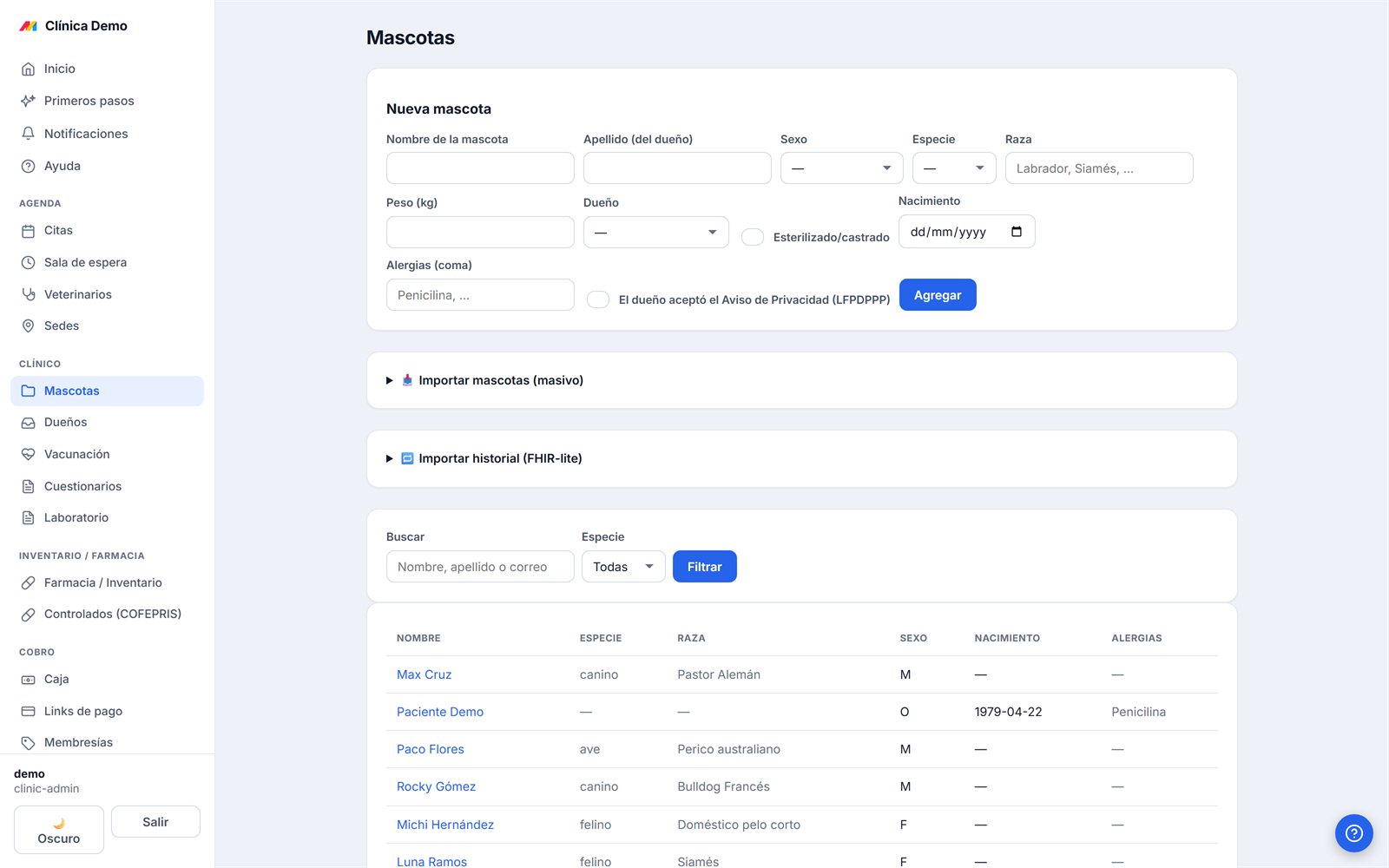Click the Vacunación heart icon
Viewport: 1389px width, 868px height.
(28, 454)
